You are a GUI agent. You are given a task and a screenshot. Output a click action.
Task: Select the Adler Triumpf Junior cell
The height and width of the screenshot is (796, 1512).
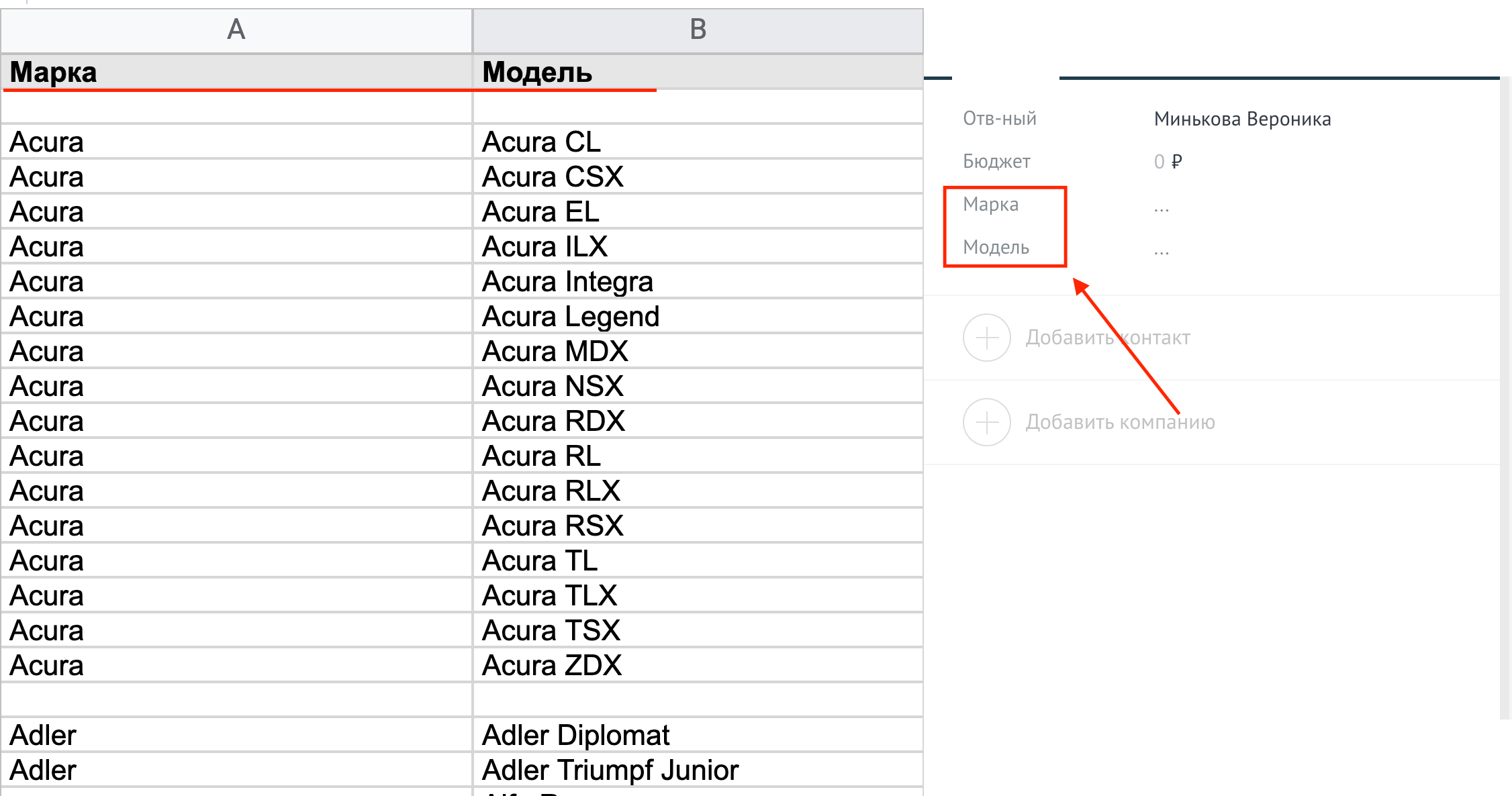click(698, 770)
